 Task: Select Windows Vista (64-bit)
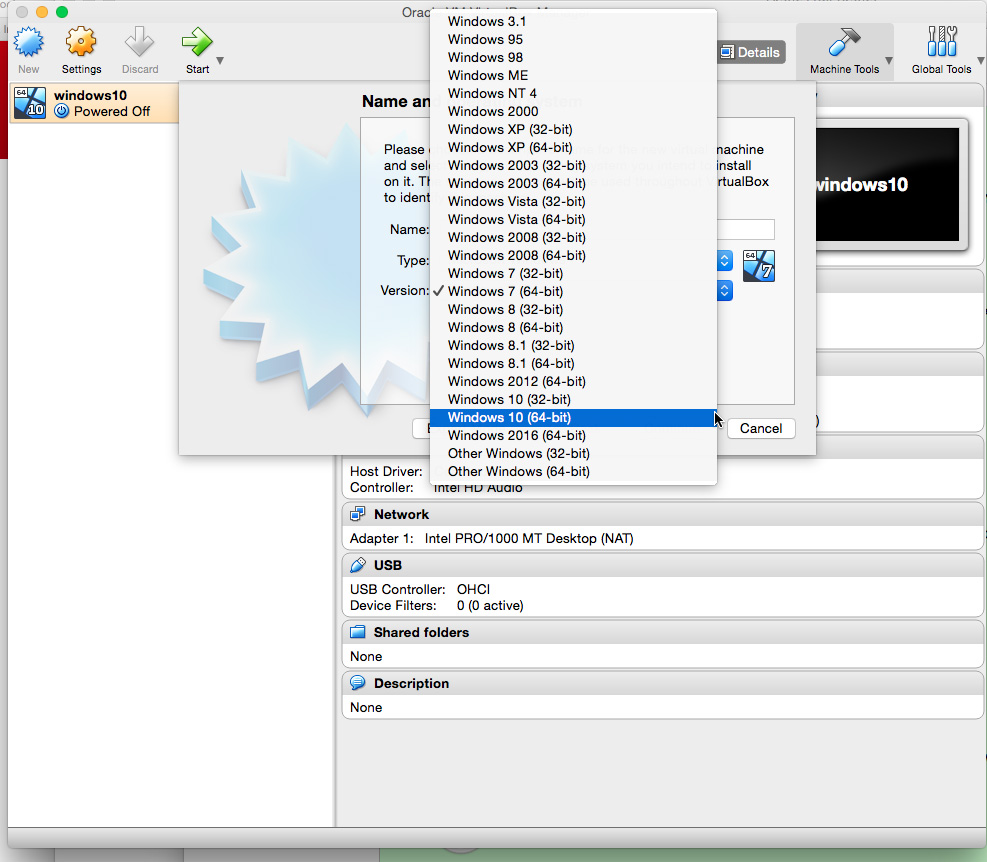[x=573, y=220]
